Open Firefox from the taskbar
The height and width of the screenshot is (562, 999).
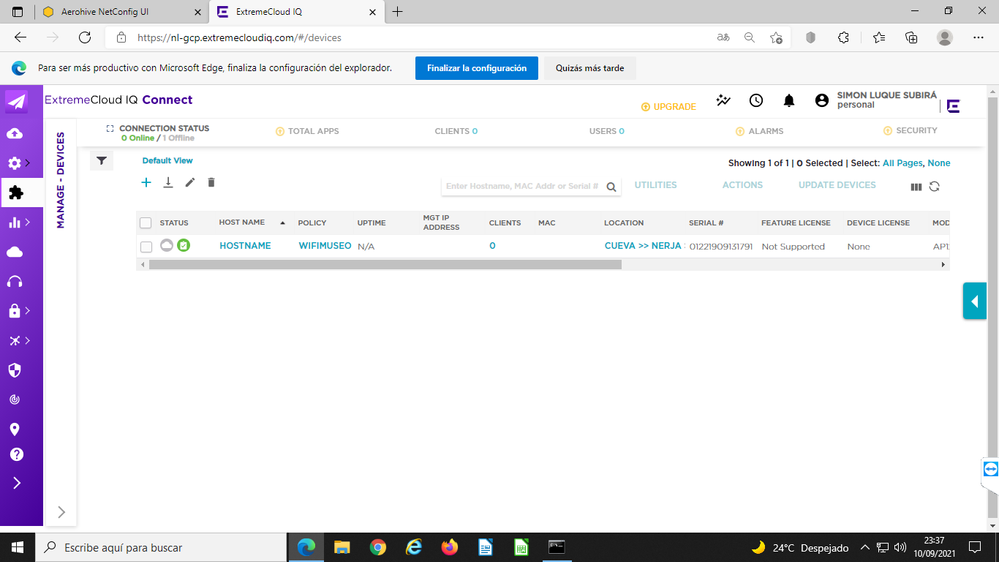[450, 547]
